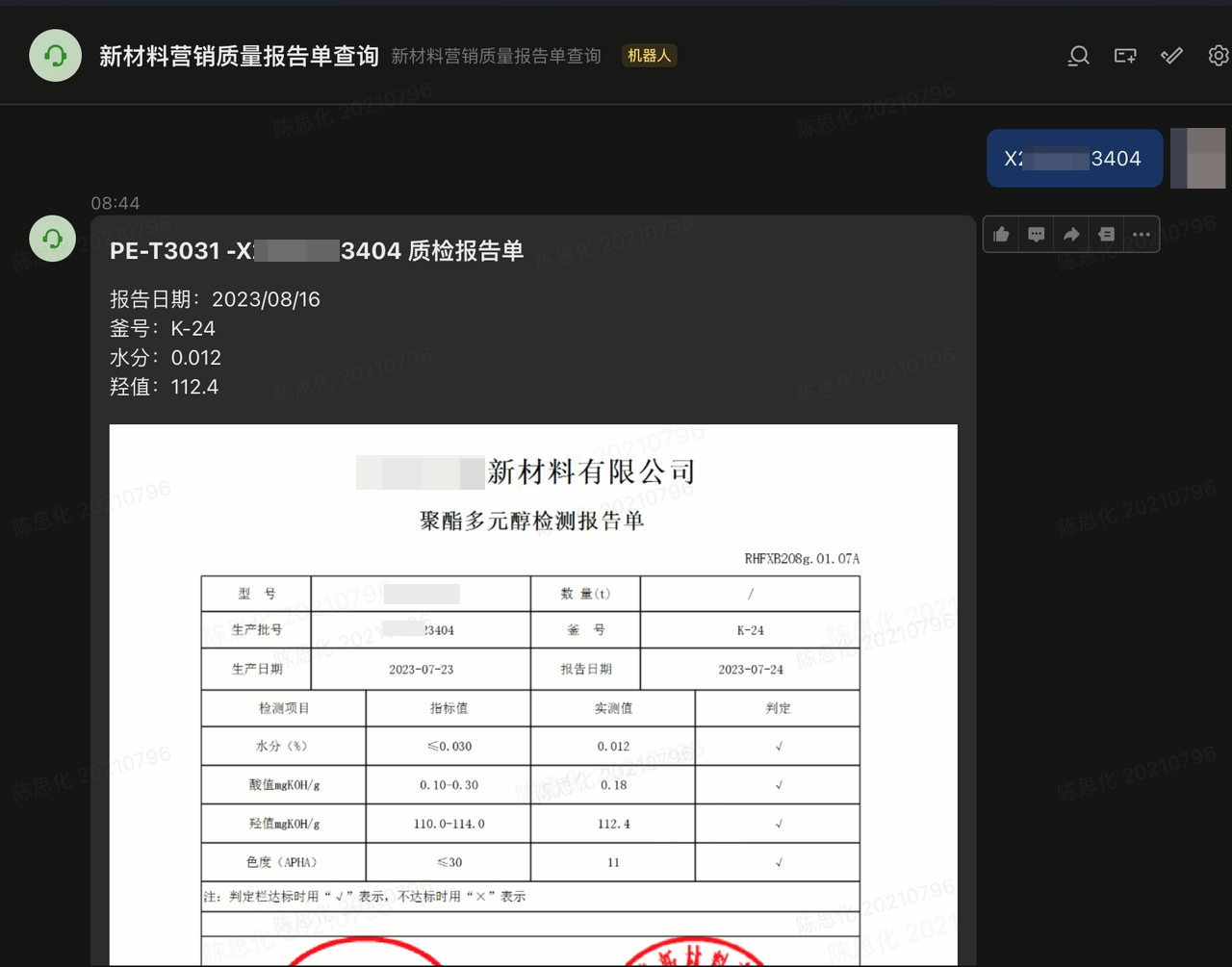Expand more message actions via three dots
The image size is (1232, 967).
tap(1142, 234)
